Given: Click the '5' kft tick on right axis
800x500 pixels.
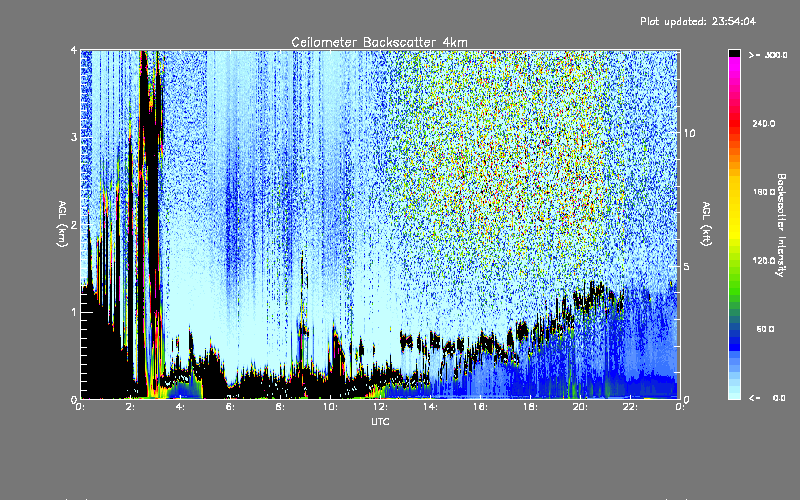Looking at the screenshot, I should (x=687, y=266).
